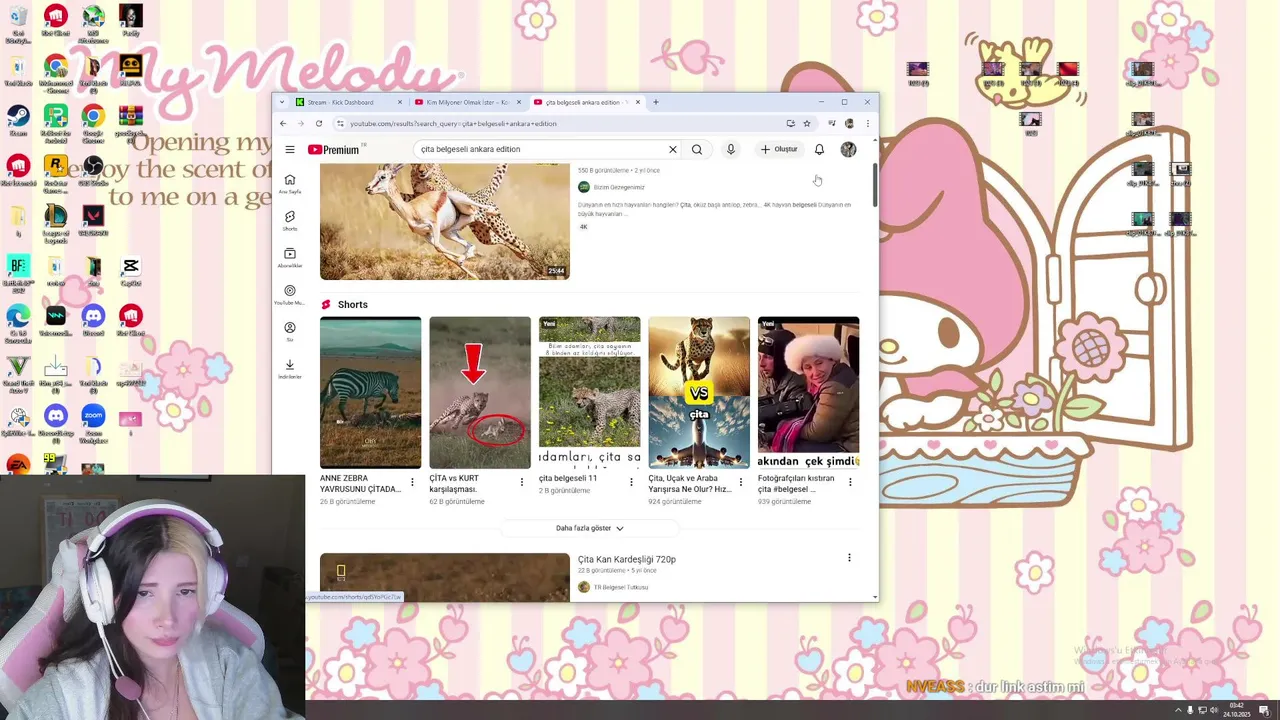Open the Shorts section heading
The width and height of the screenshot is (1280, 720).
click(x=353, y=304)
